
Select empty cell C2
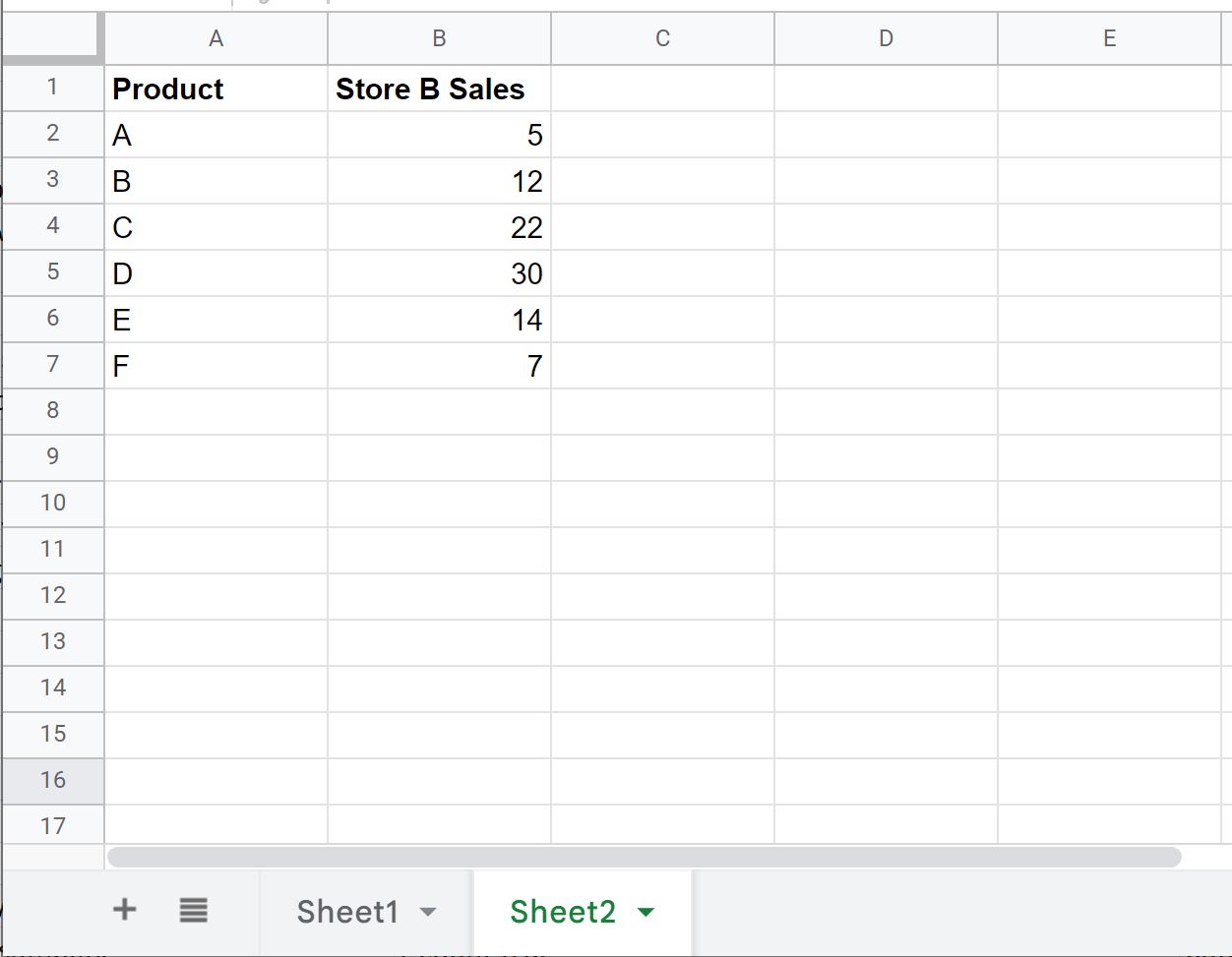point(662,135)
